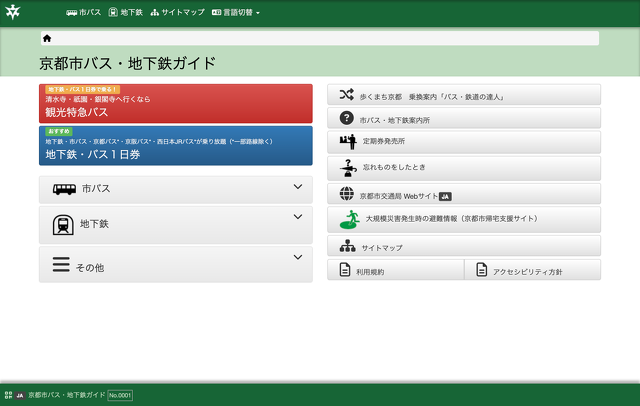Click the home icon in breadcrumb
This screenshot has height=406, width=640.
click(x=47, y=38)
